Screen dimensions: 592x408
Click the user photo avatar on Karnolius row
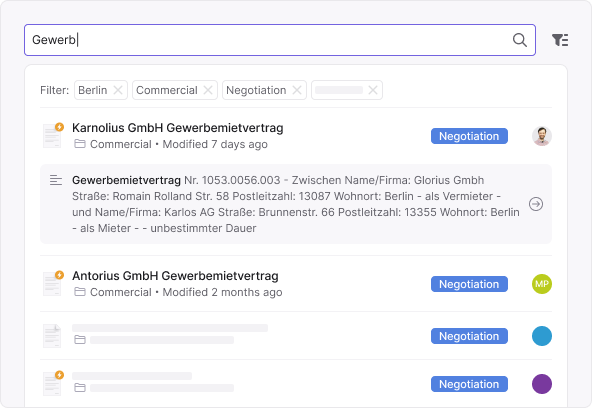tap(542, 136)
